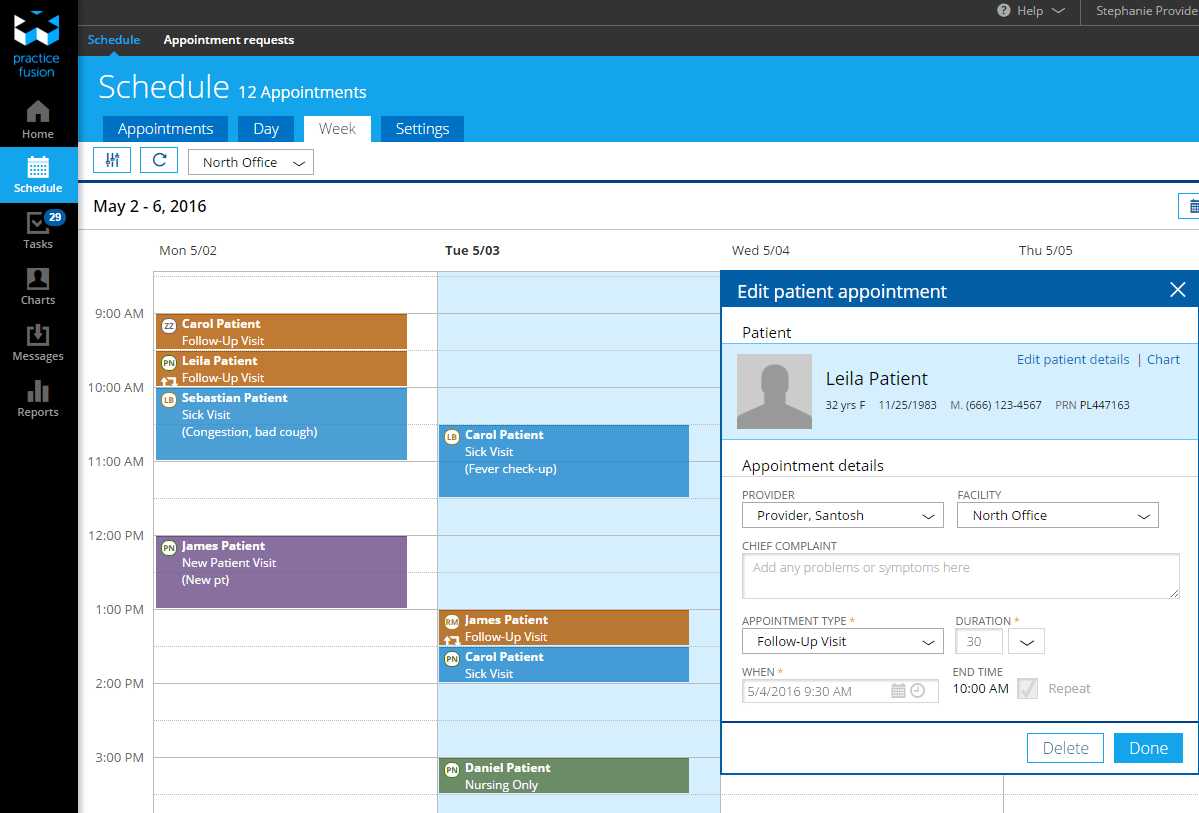Open Reports in the left sidebar

[38, 398]
